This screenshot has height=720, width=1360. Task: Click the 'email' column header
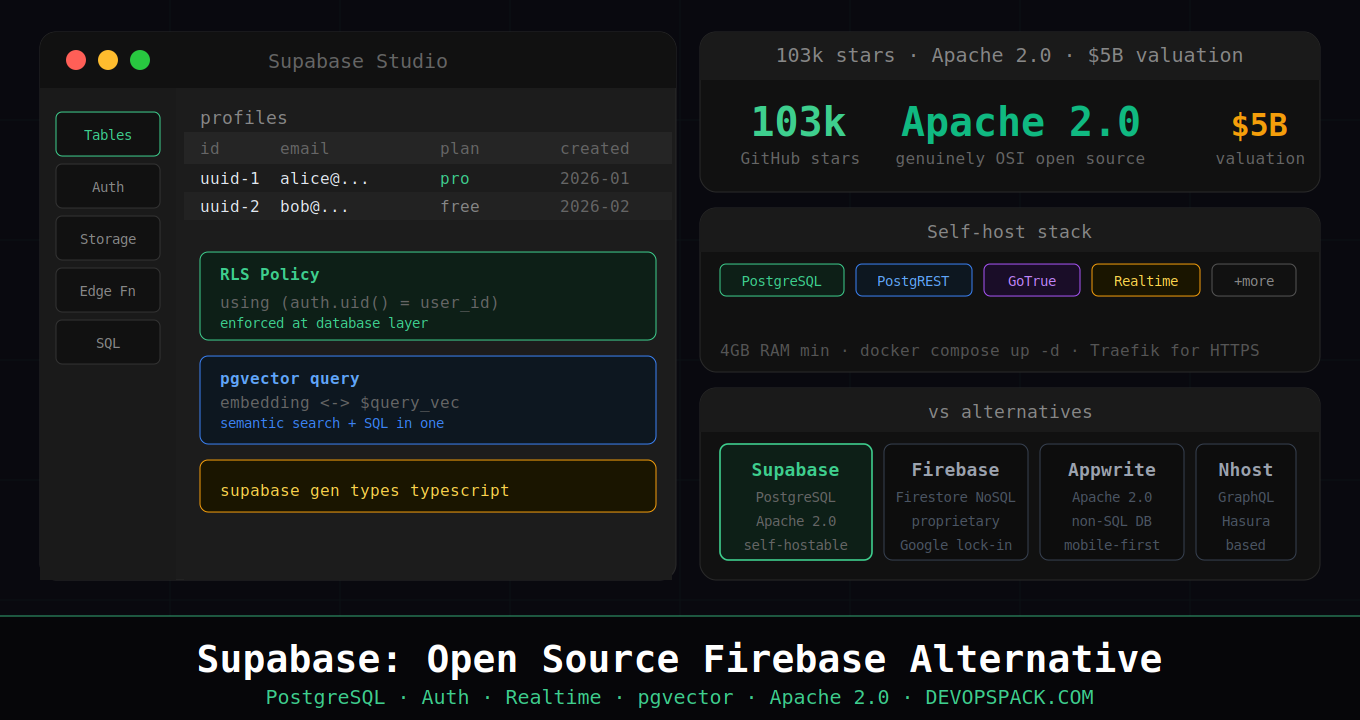[304, 148]
